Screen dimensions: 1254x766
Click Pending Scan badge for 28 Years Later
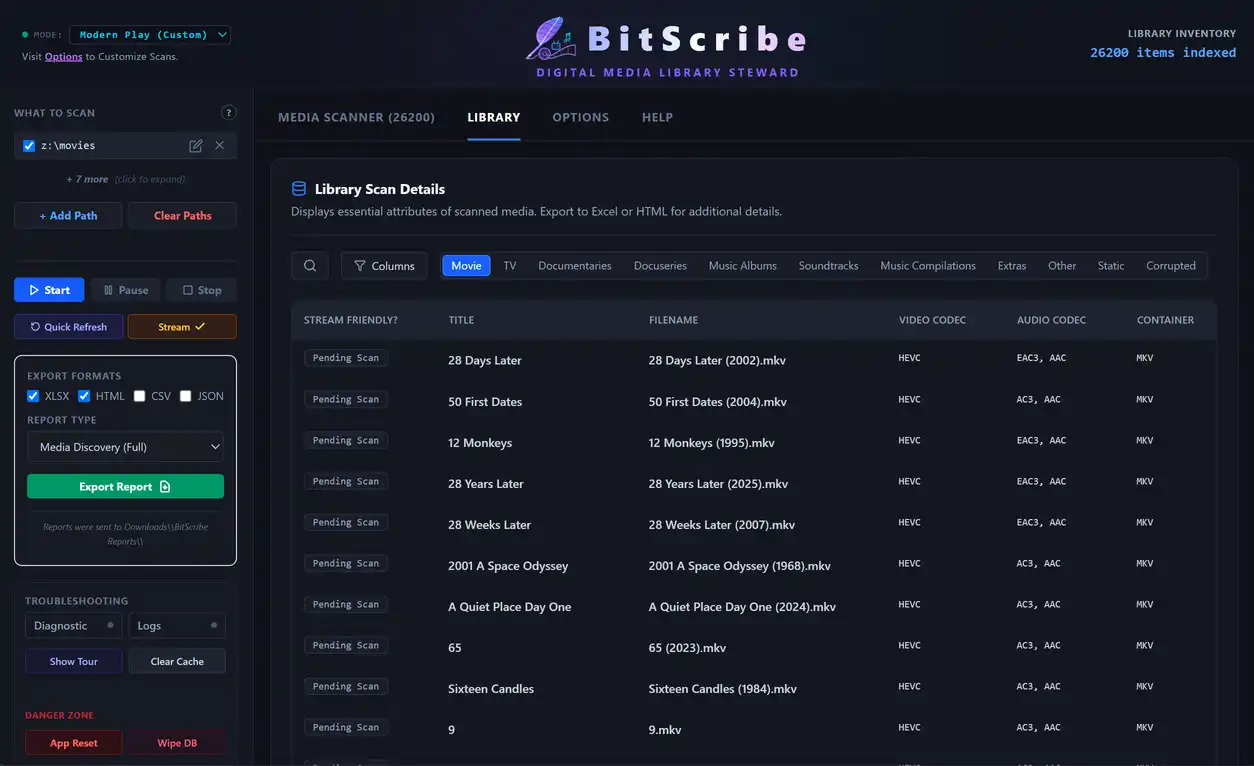click(x=346, y=481)
